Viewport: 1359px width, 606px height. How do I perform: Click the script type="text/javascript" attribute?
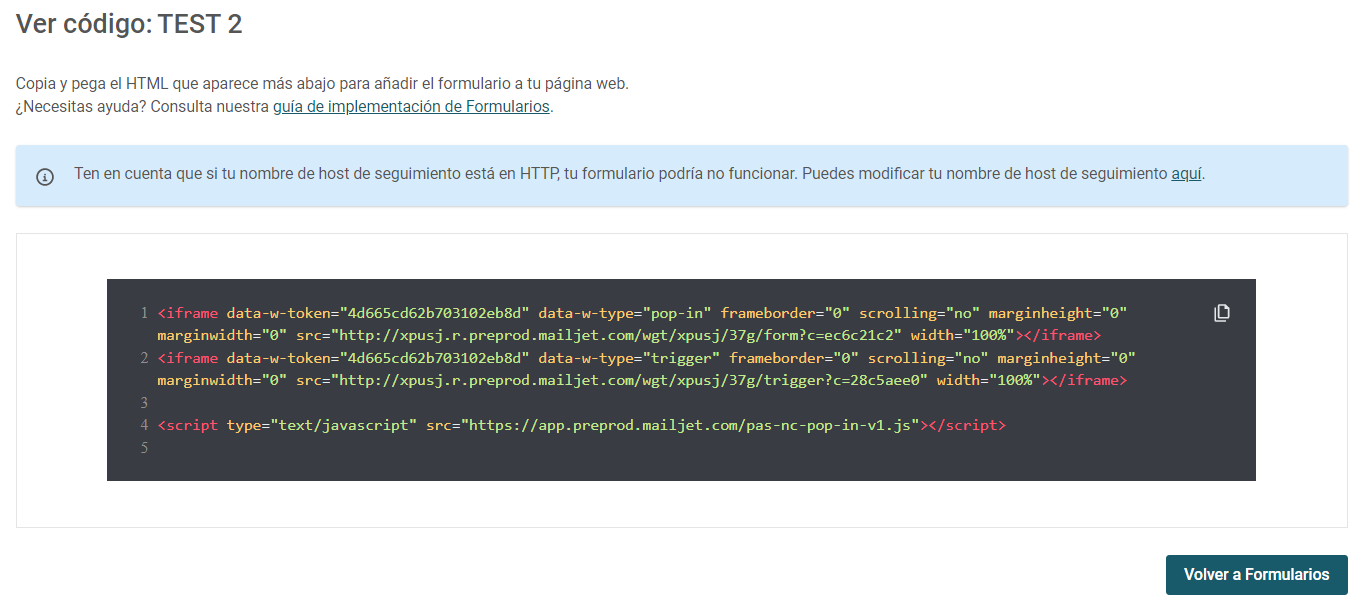[x=322, y=425]
